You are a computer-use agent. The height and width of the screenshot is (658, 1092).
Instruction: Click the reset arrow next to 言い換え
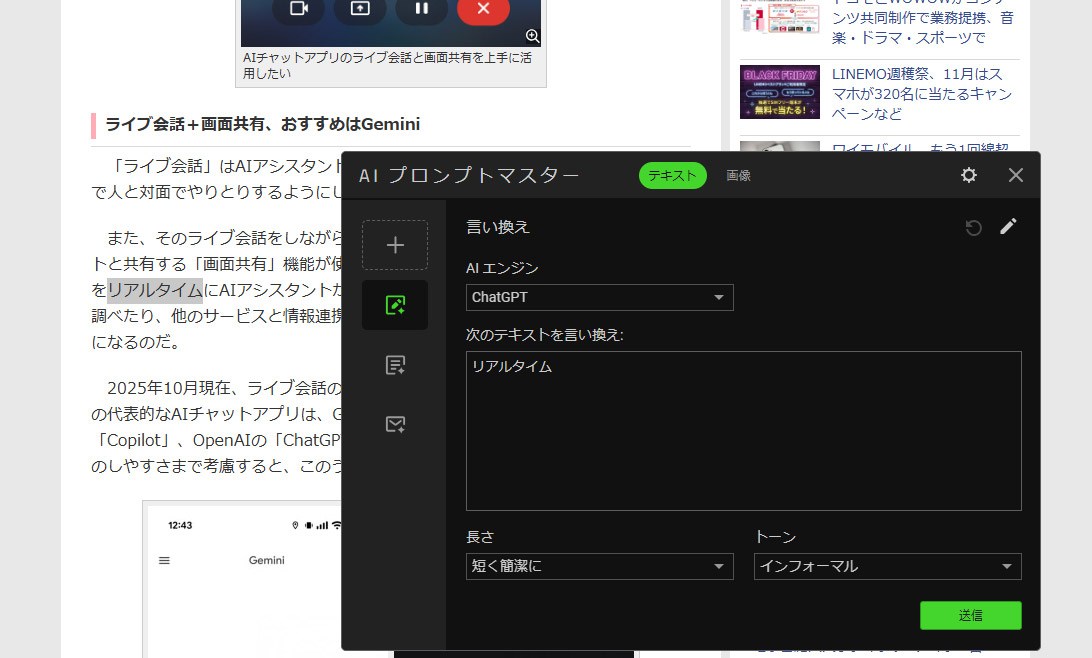click(x=972, y=227)
